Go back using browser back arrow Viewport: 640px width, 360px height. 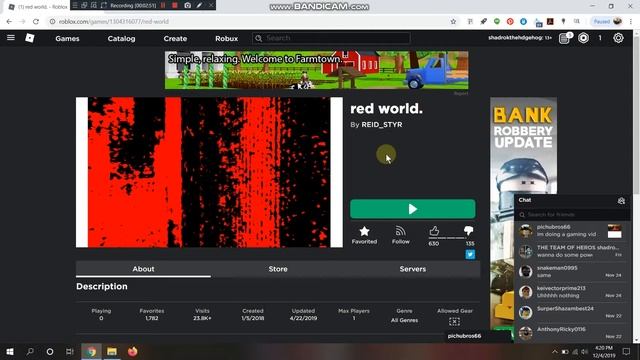click(9, 22)
